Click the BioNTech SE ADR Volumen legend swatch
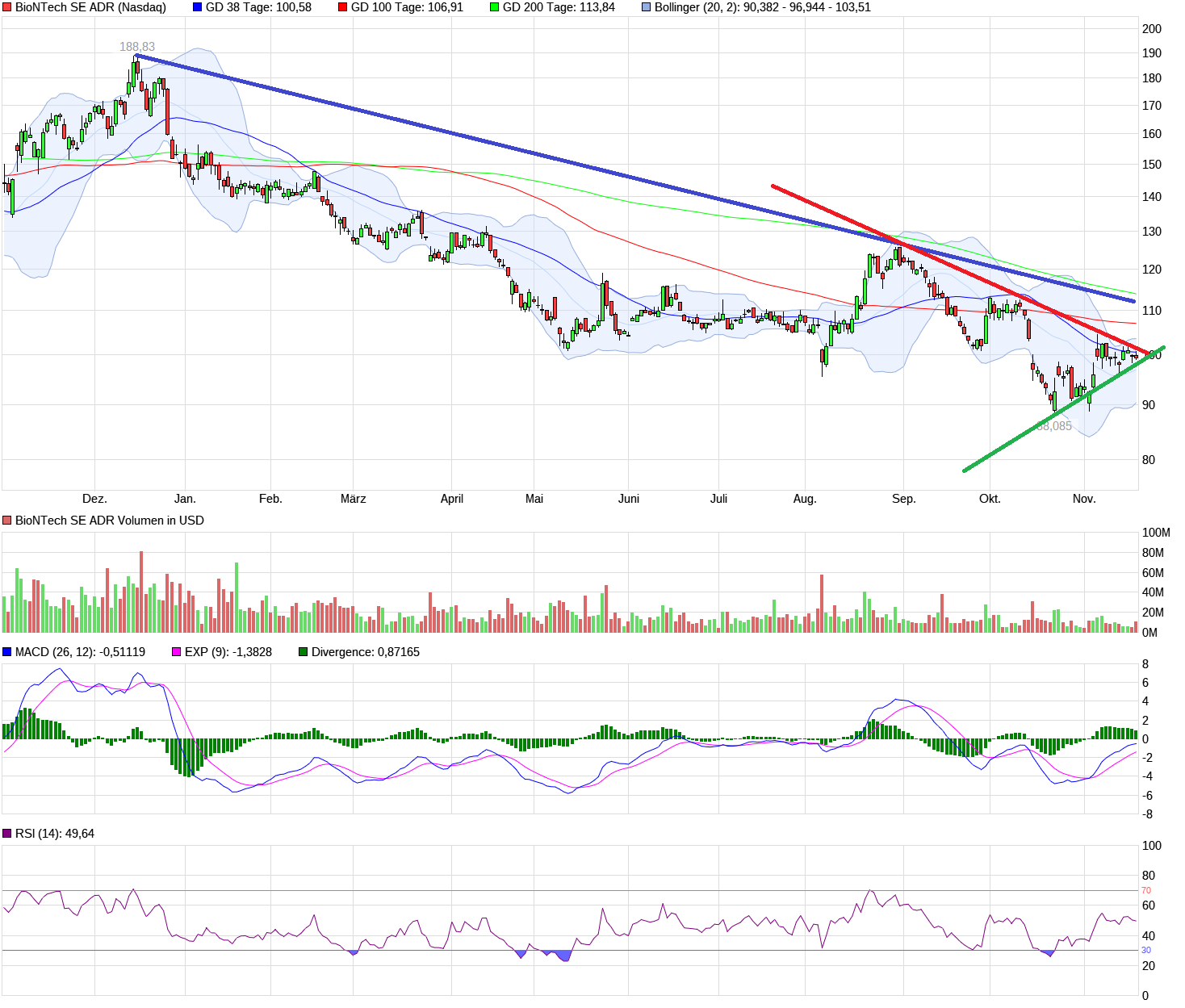 [x=7, y=521]
